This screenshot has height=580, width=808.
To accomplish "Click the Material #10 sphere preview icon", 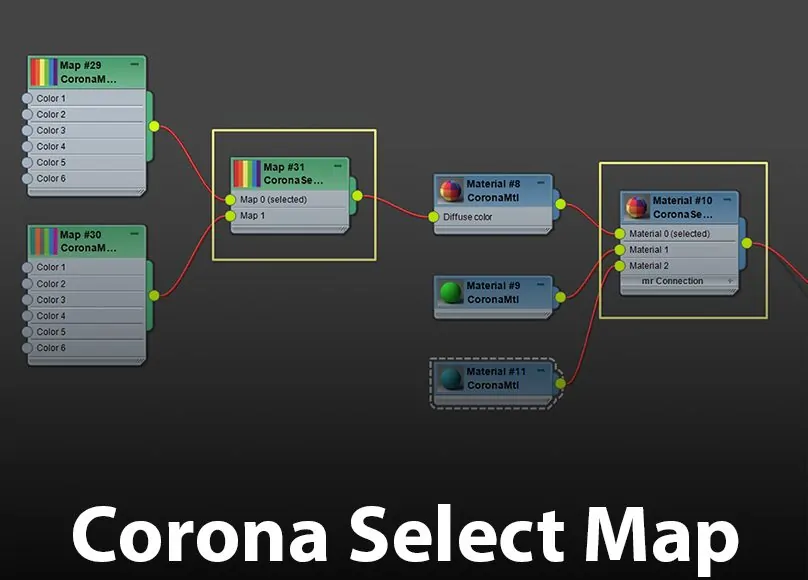I will point(637,207).
